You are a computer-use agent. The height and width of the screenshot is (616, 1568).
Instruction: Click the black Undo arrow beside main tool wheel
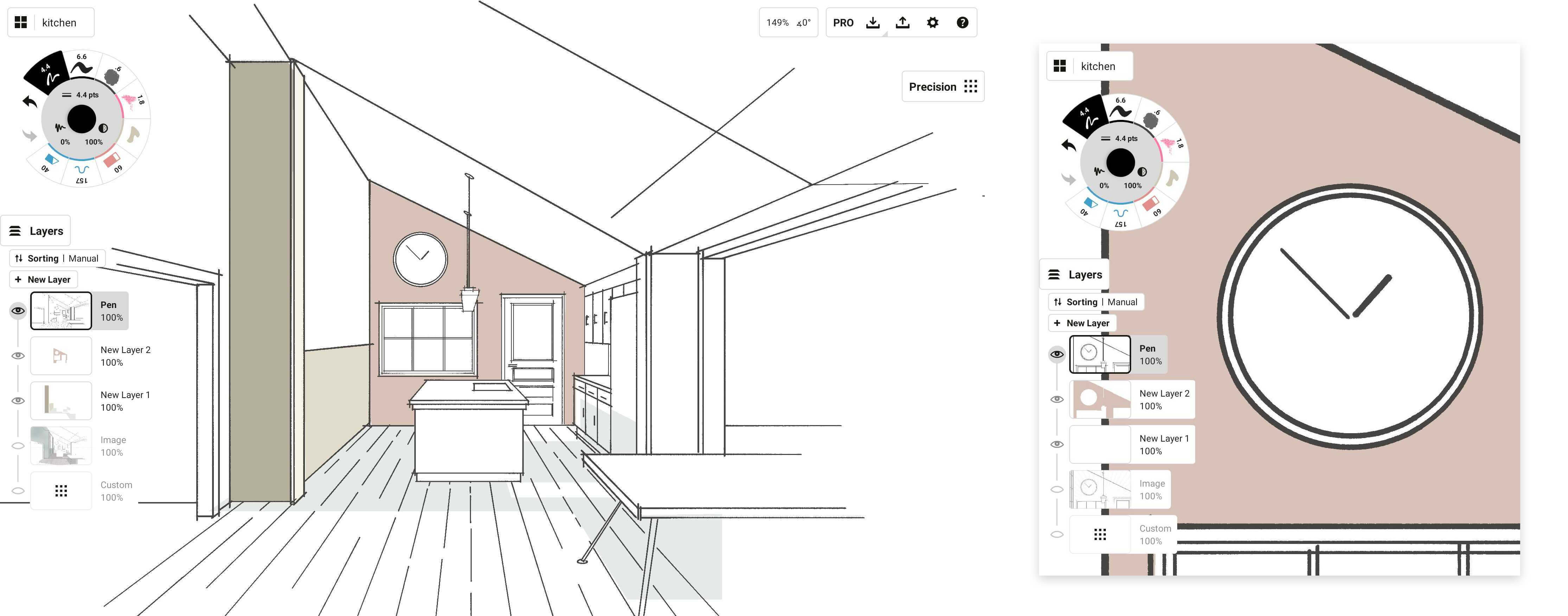point(30,102)
